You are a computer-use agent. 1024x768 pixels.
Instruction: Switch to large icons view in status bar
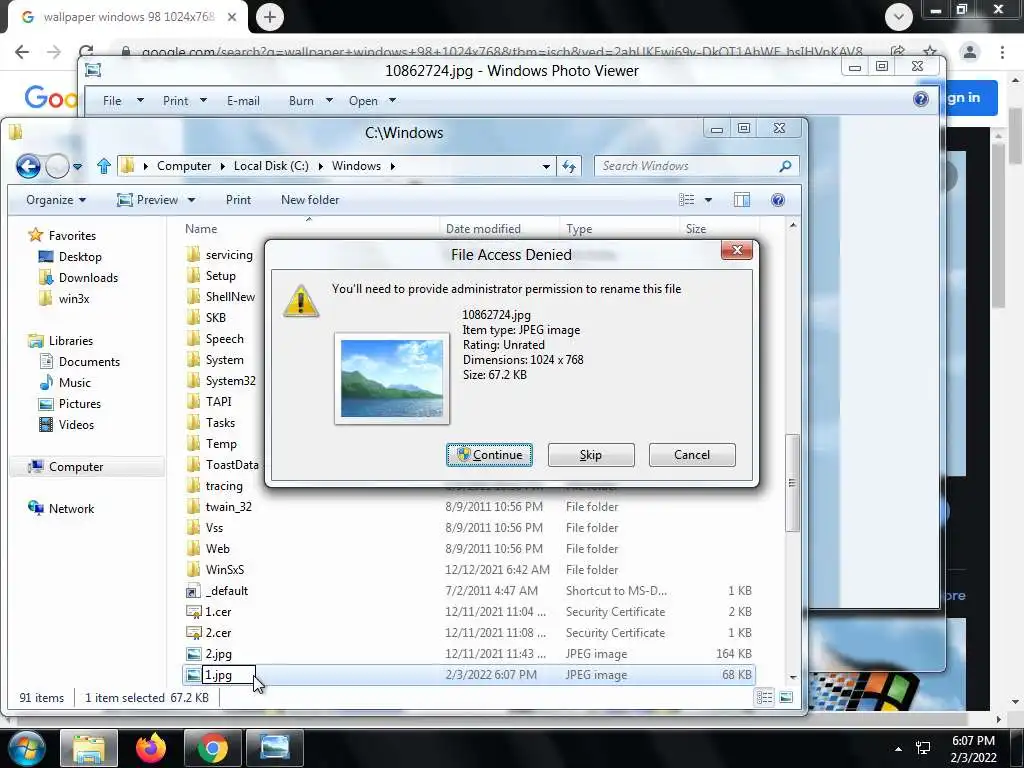pos(786,697)
